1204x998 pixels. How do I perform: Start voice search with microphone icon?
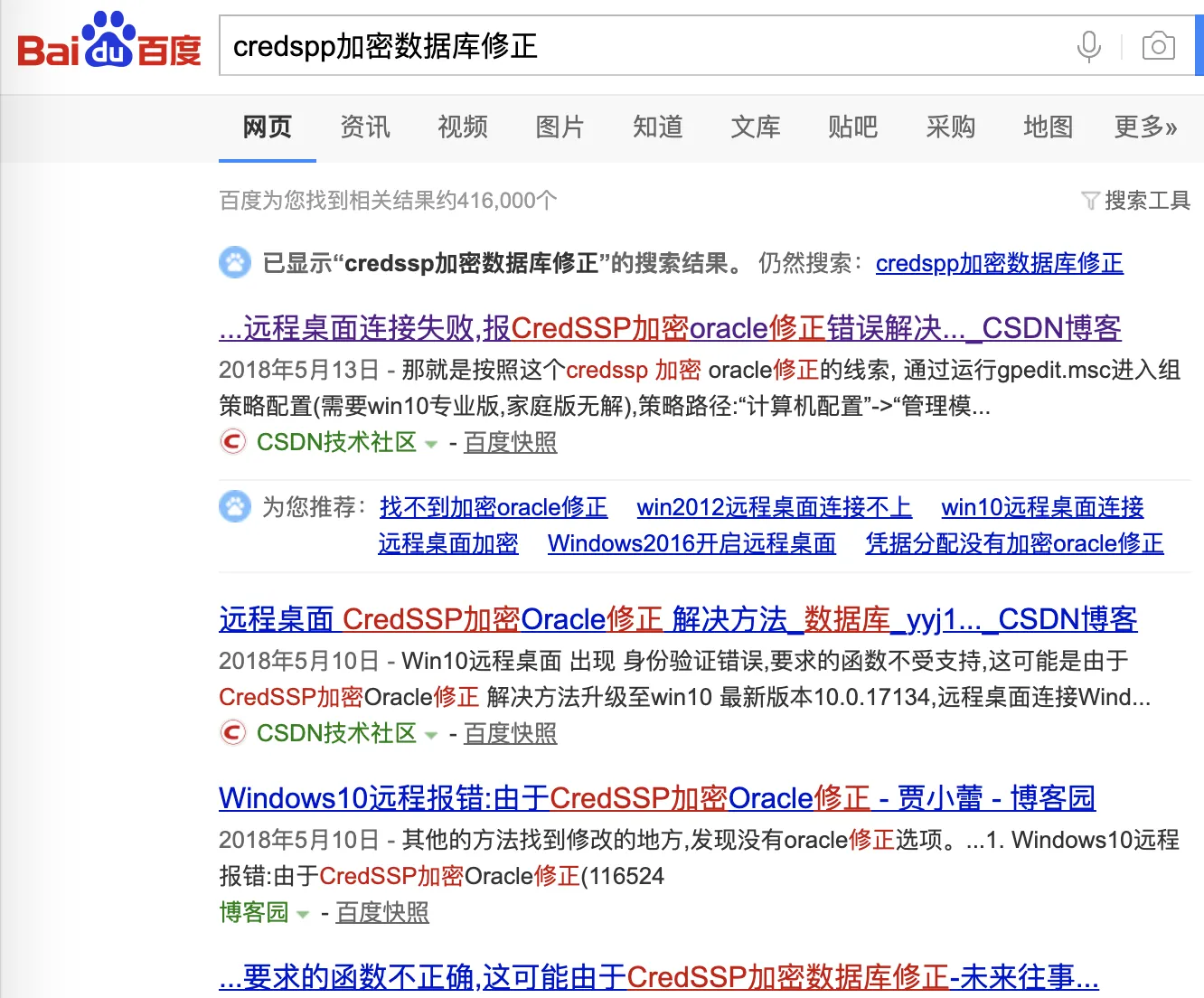pos(1089,46)
